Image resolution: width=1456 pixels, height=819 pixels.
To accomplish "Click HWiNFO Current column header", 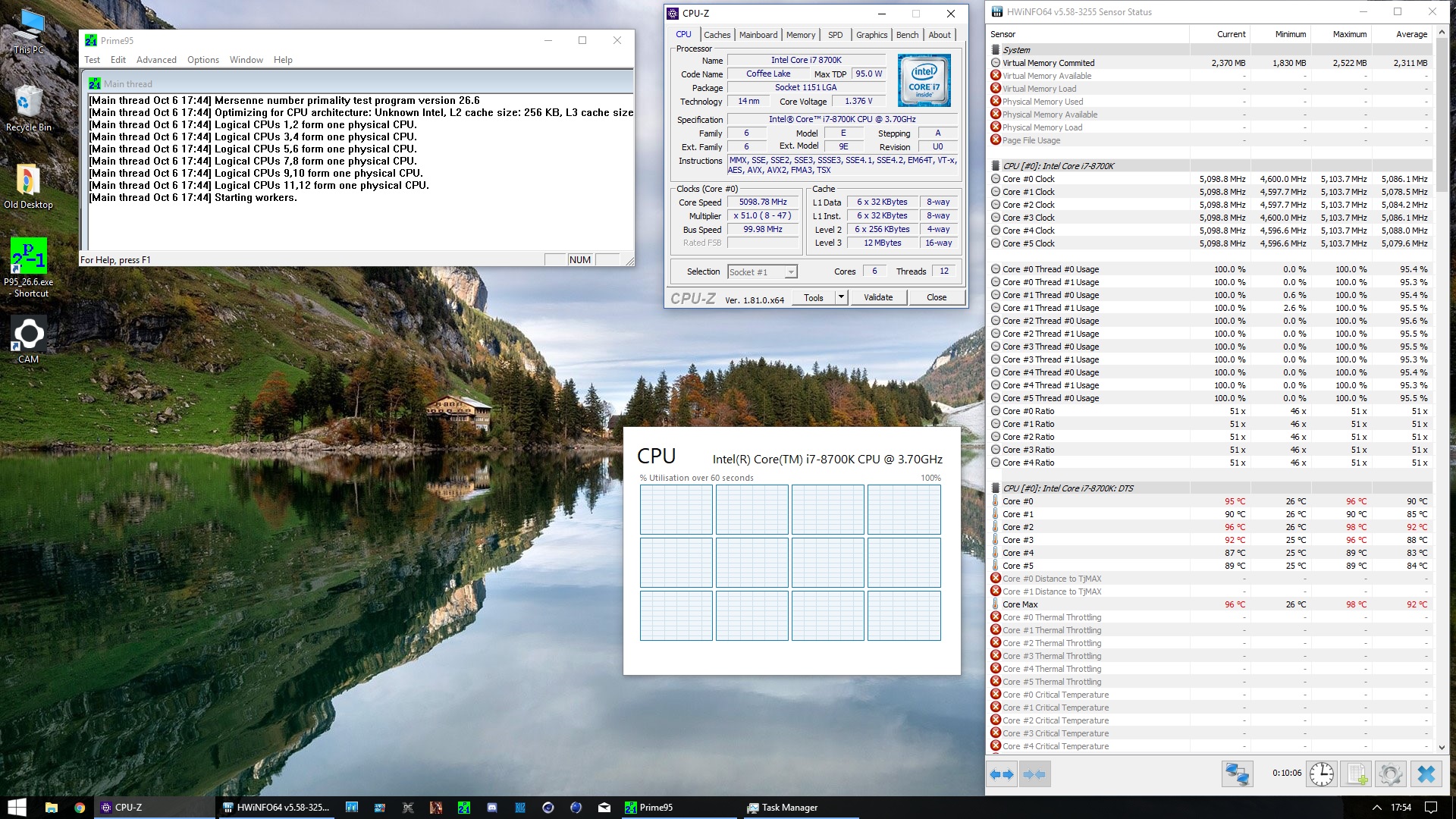I will 1219,34.
